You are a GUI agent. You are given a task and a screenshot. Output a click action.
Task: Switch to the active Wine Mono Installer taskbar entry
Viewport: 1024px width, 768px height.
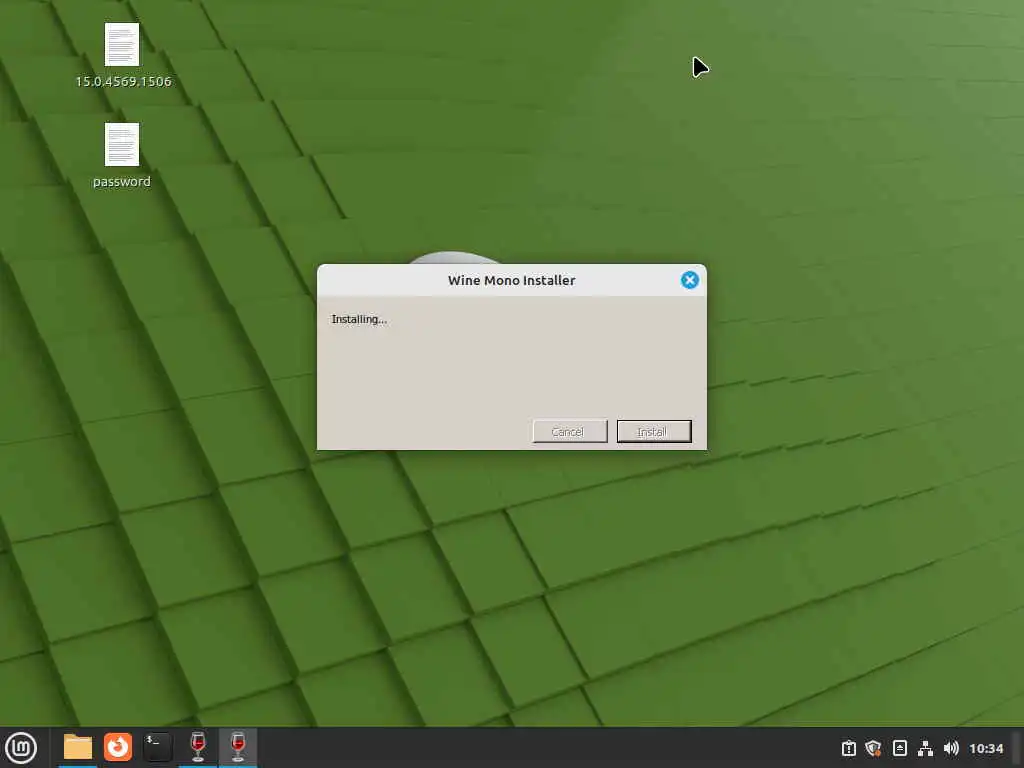click(x=238, y=747)
